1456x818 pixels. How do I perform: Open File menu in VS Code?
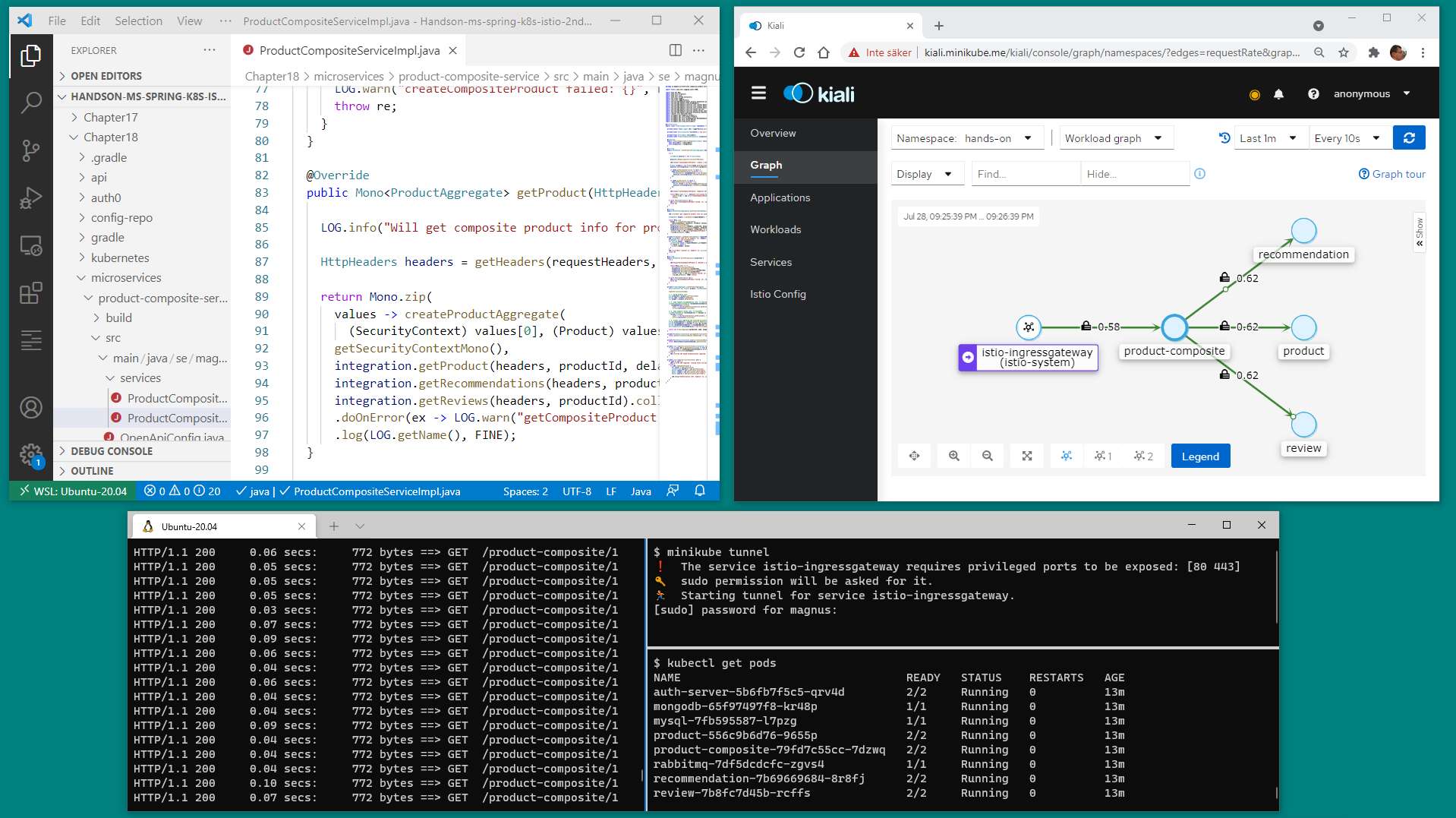coord(57,21)
